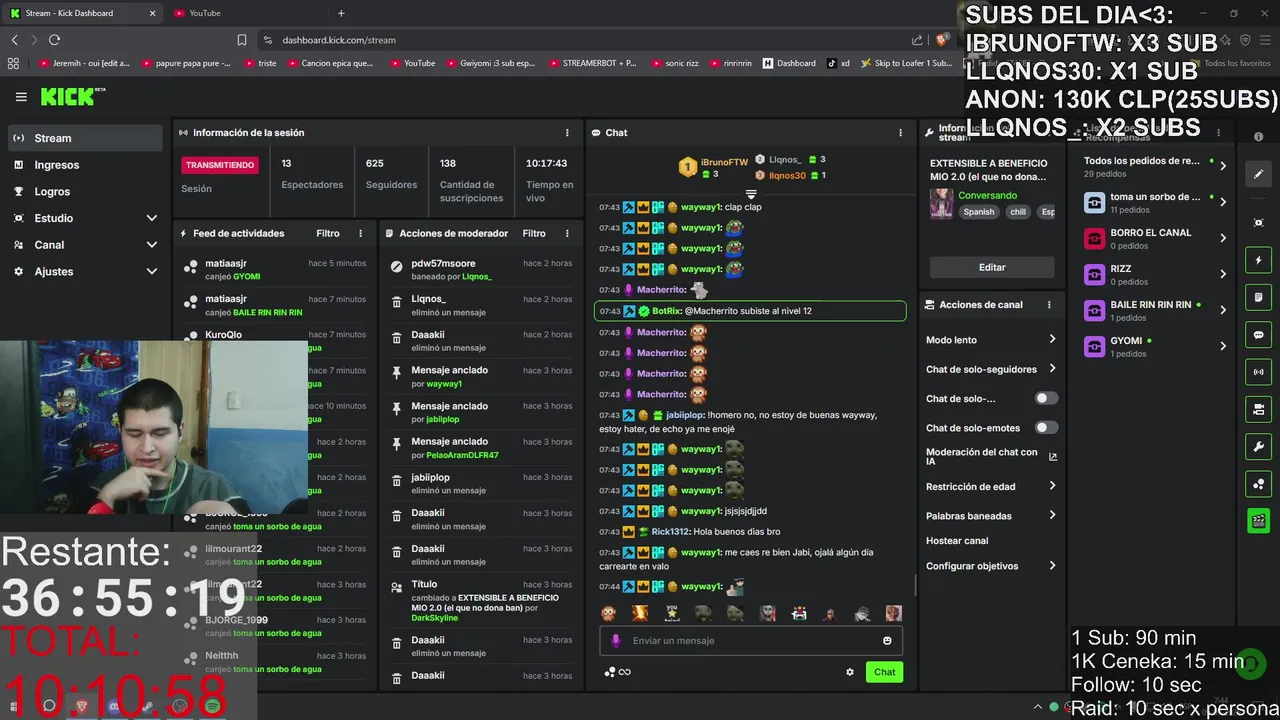
Task: Open the GYOMI reward requests
Action: click(x=1156, y=346)
